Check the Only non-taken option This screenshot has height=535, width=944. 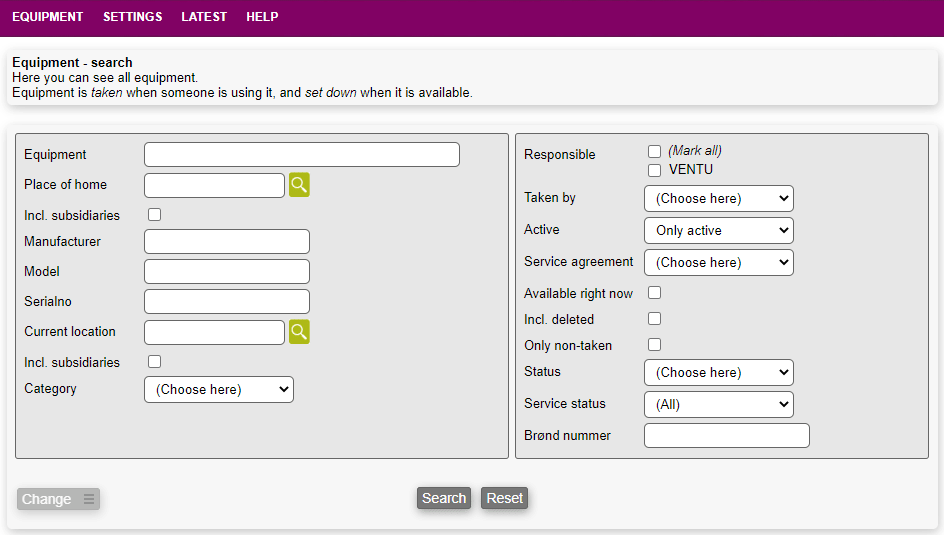pyautogui.click(x=654, y=345)
